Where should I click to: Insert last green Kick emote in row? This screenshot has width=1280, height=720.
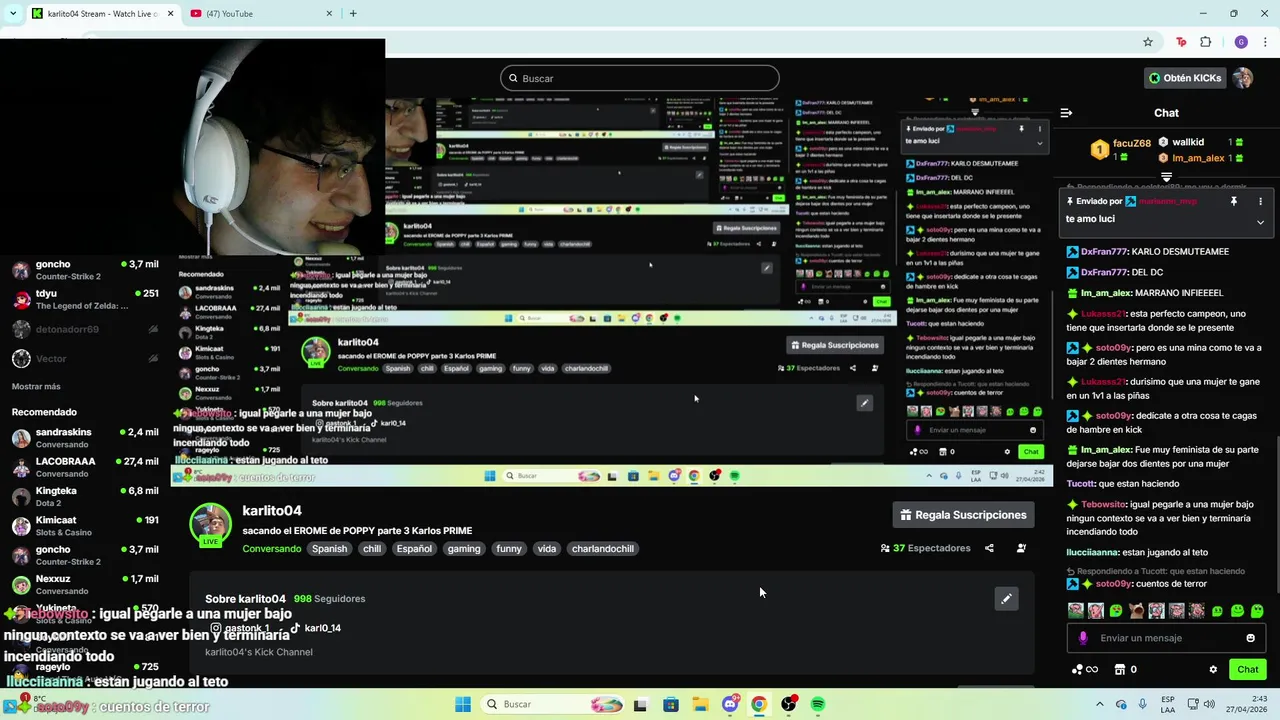1257,610
